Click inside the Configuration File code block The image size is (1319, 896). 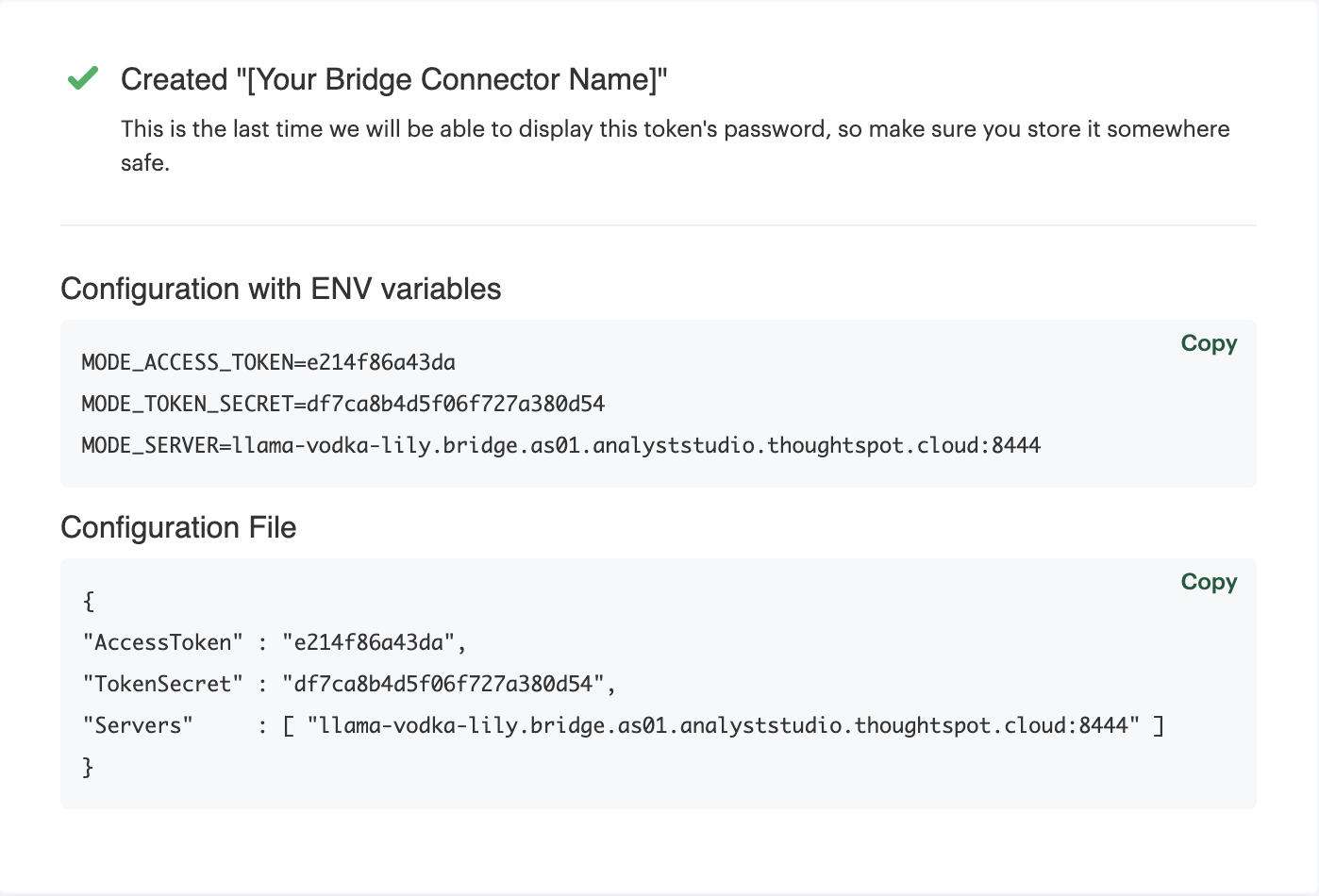point(566,684)
